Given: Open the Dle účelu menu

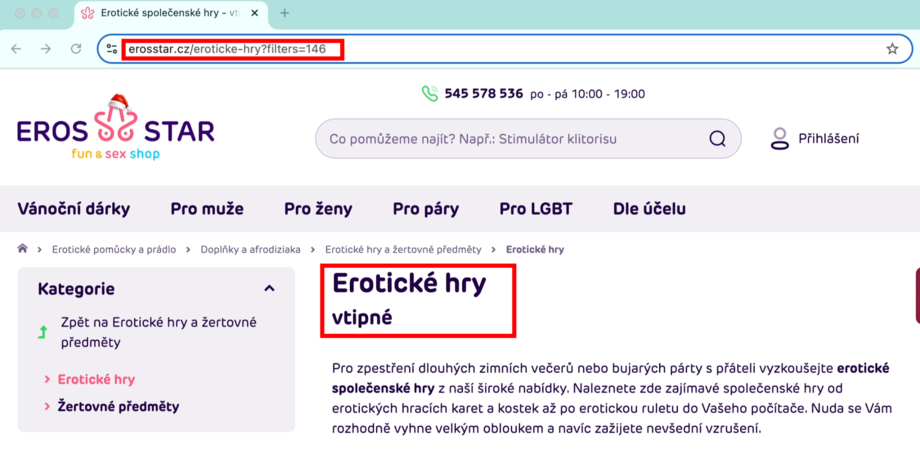Looking at the screenshot, I should [x=649, y=209].
